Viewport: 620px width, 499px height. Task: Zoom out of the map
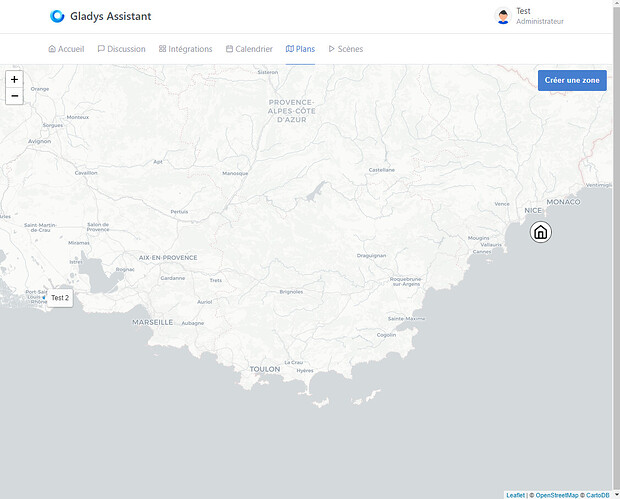(14, 96)
